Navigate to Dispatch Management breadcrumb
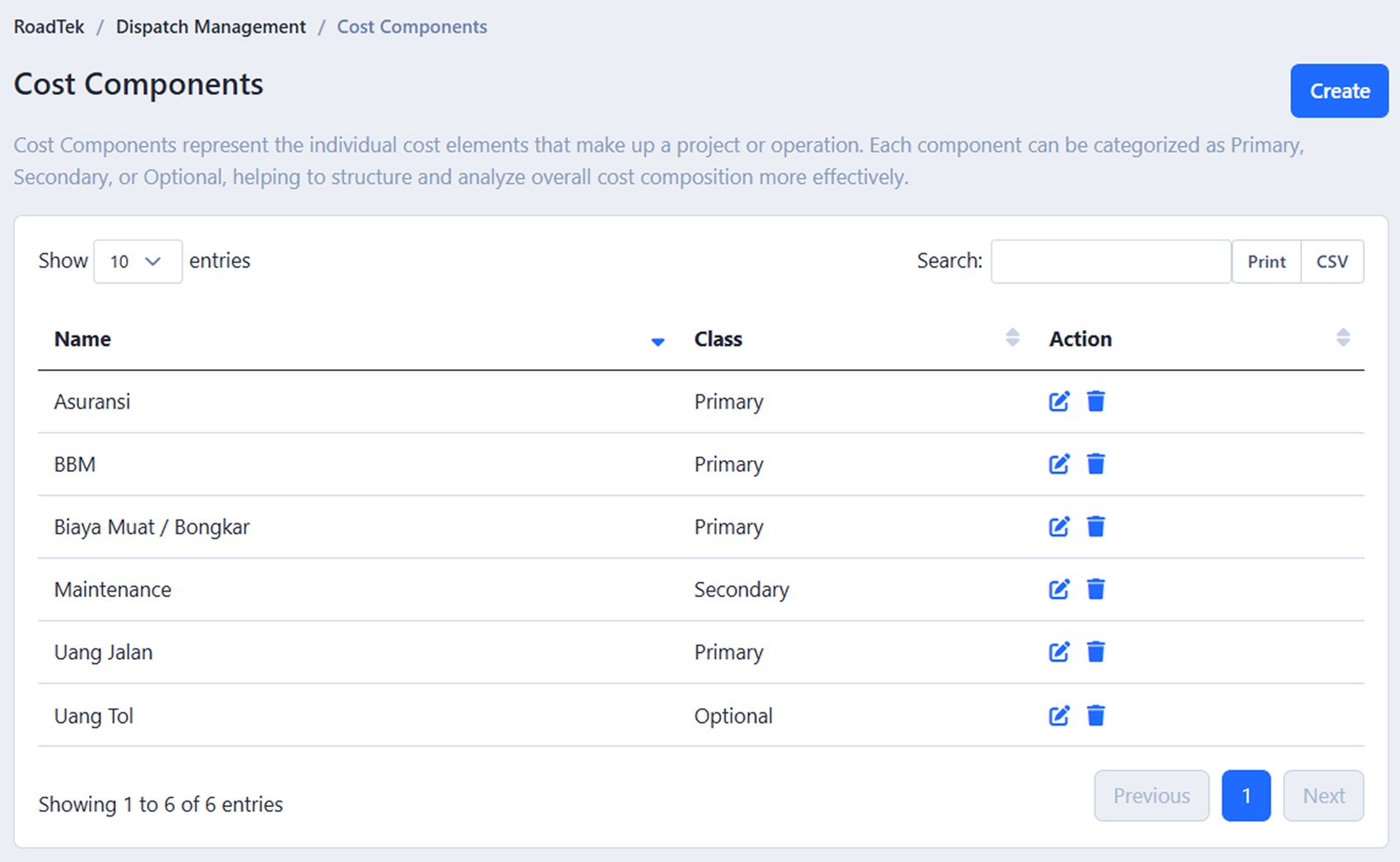Viewport: 1400px width, 862px height. pyautogui.click(x=211, y=27)
